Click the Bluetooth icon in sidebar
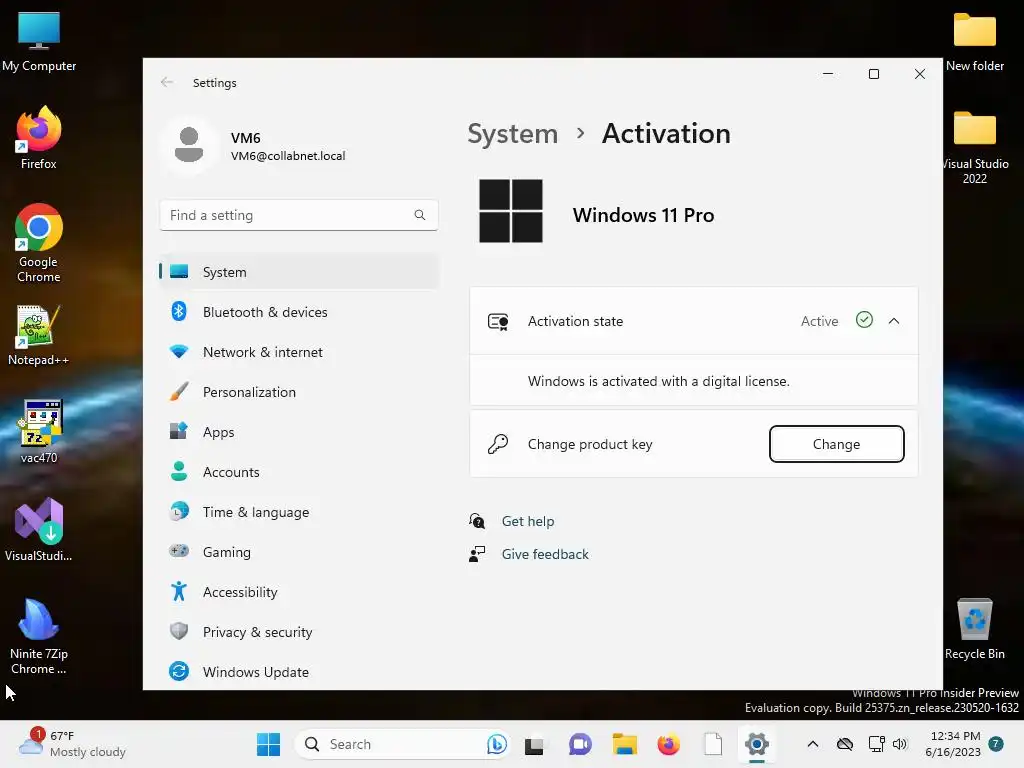Image resolution: width=1024 pixels, height=768 pixels. coord(179,312)
